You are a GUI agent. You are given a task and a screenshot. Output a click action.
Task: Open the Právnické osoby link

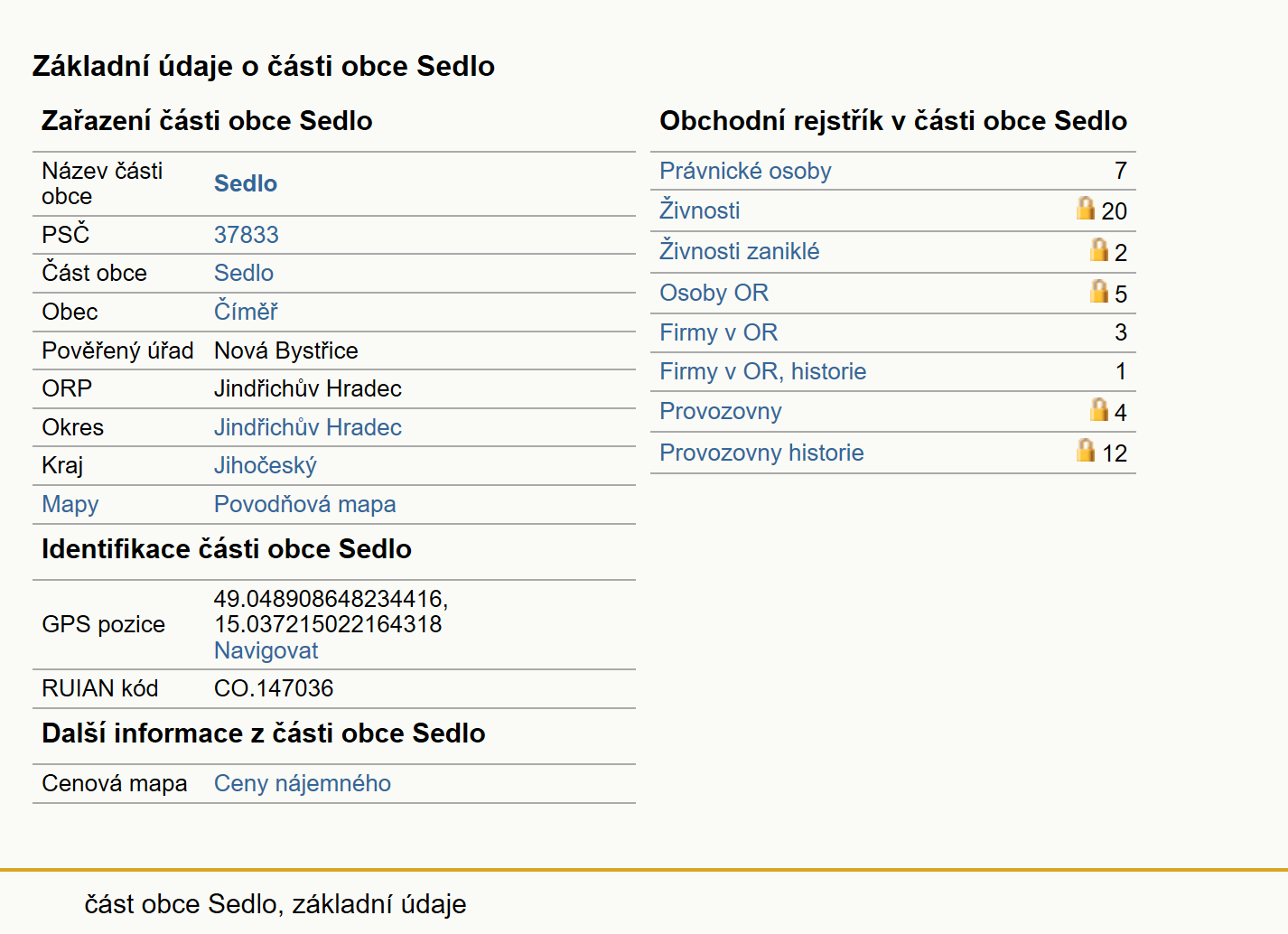pos(745,171)
